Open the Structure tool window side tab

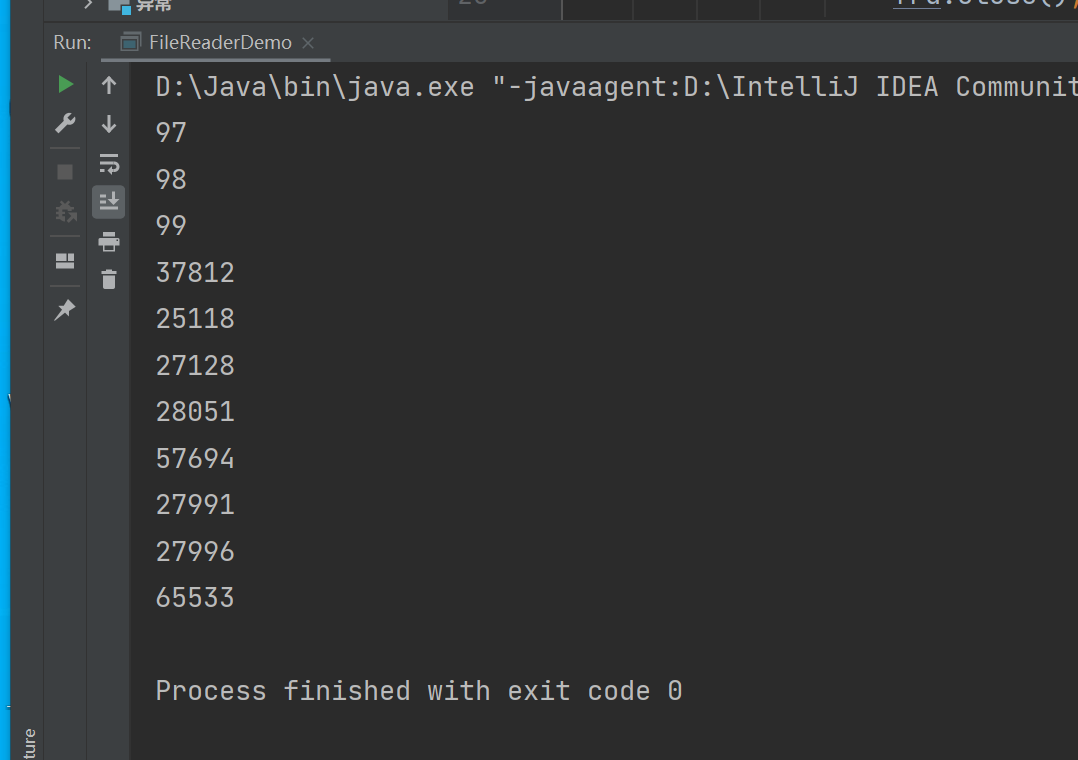pos(29,744)
